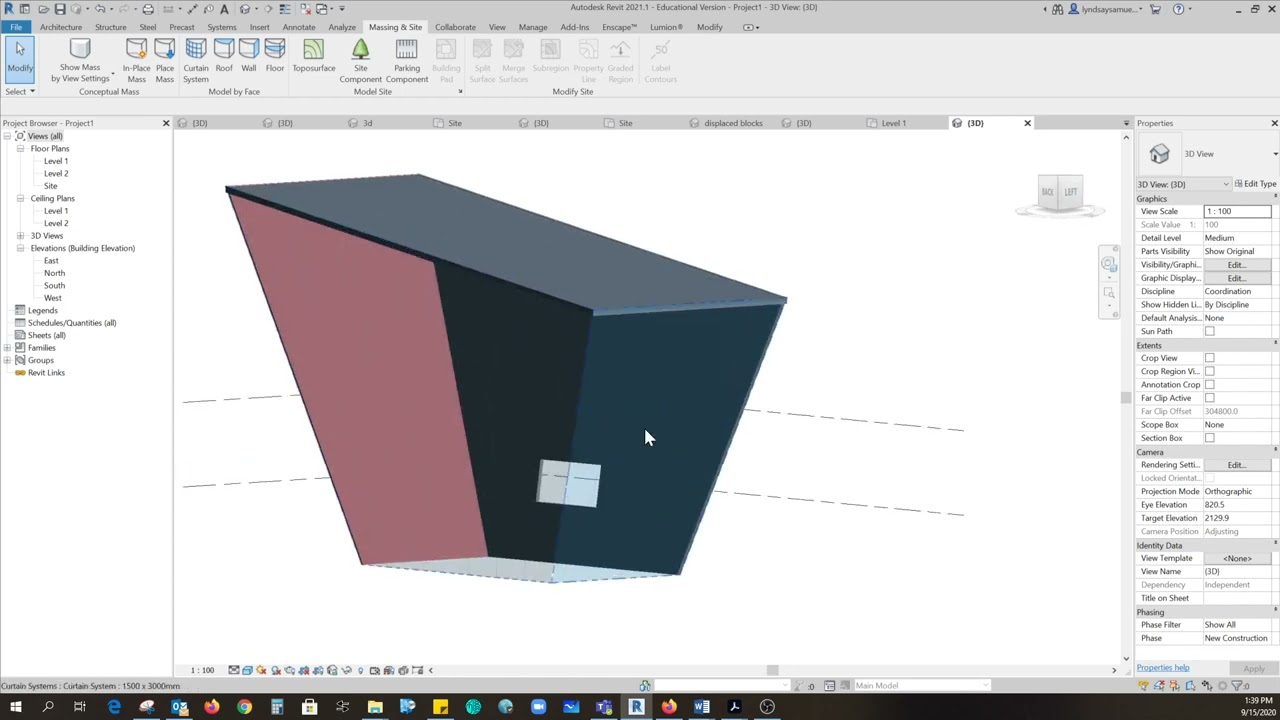
Task: Open Show Mass by View Settings
Action: coord(80,61)
